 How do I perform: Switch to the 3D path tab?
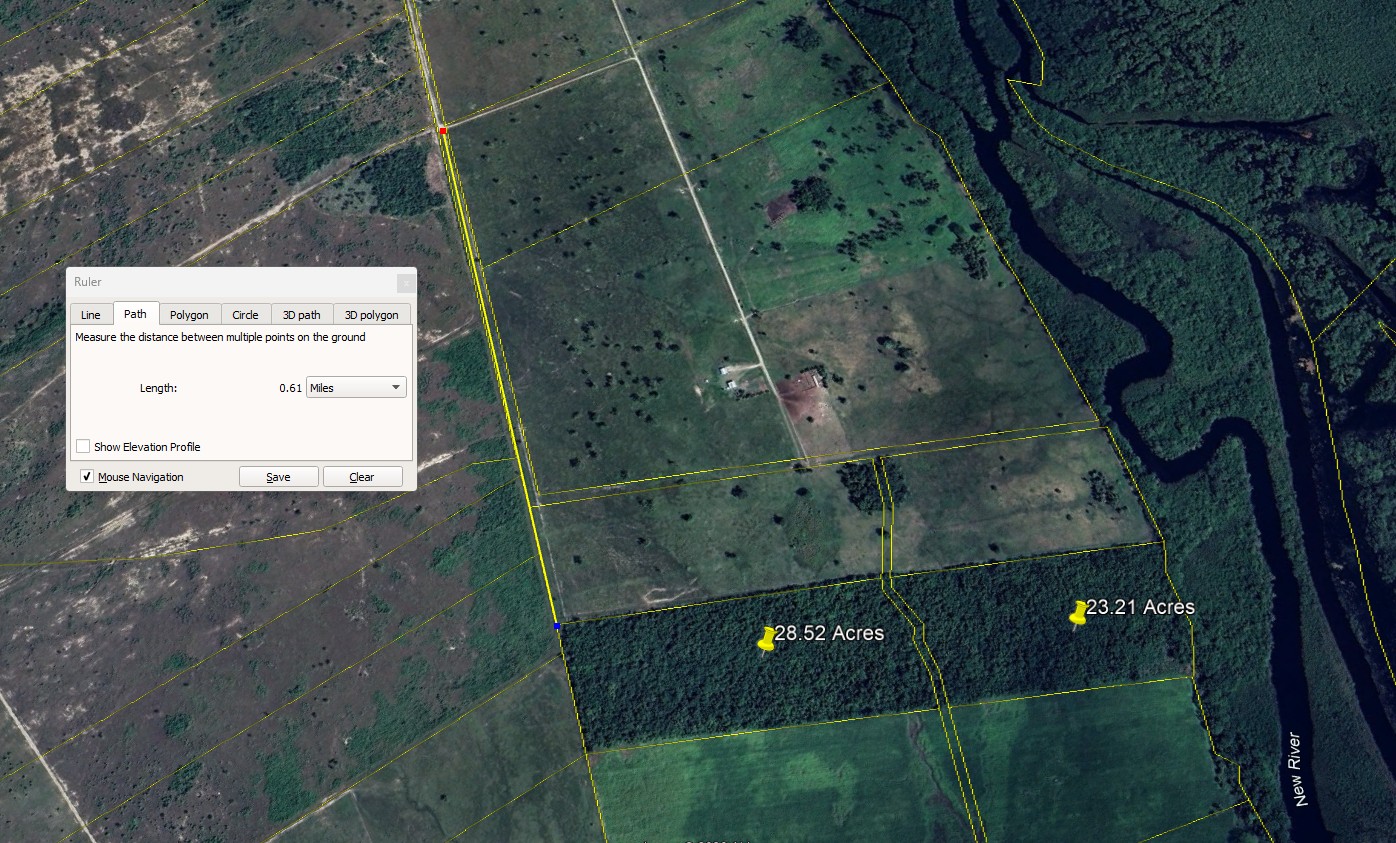tap(301, 315)
